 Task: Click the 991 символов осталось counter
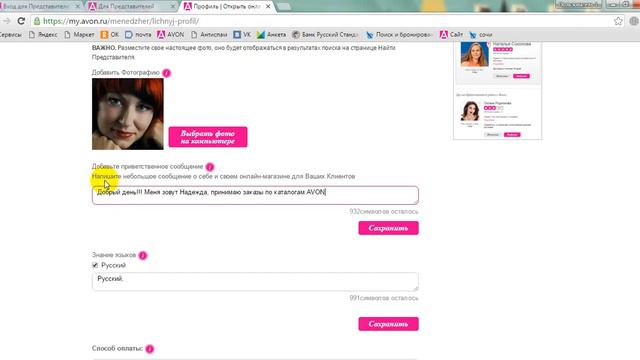[384, 298]
